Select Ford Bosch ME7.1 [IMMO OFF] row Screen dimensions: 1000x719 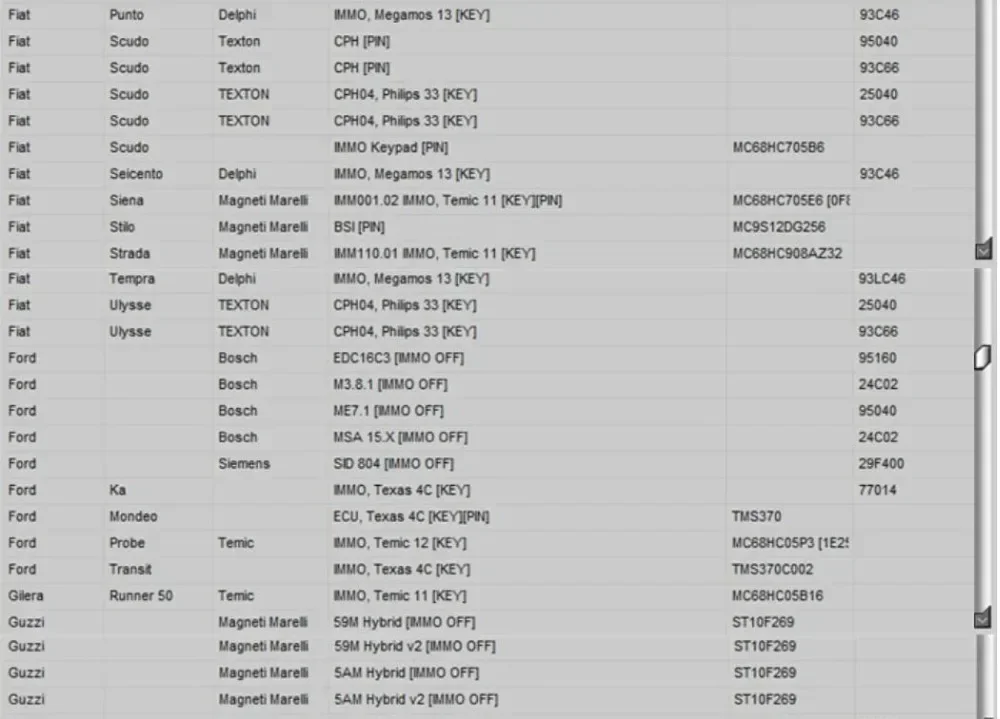[x=487, y=411]
